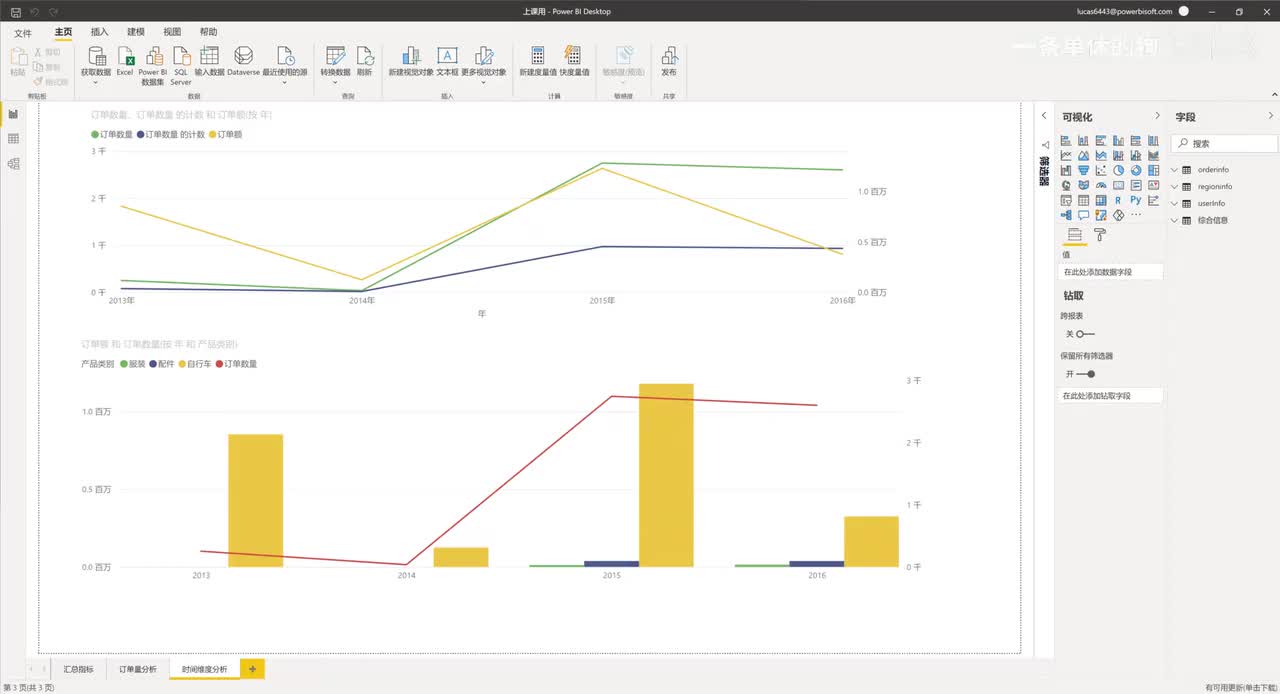Switch to the 视图 ribbon tab
The image size is (1280, 694).
coord(172,32)
